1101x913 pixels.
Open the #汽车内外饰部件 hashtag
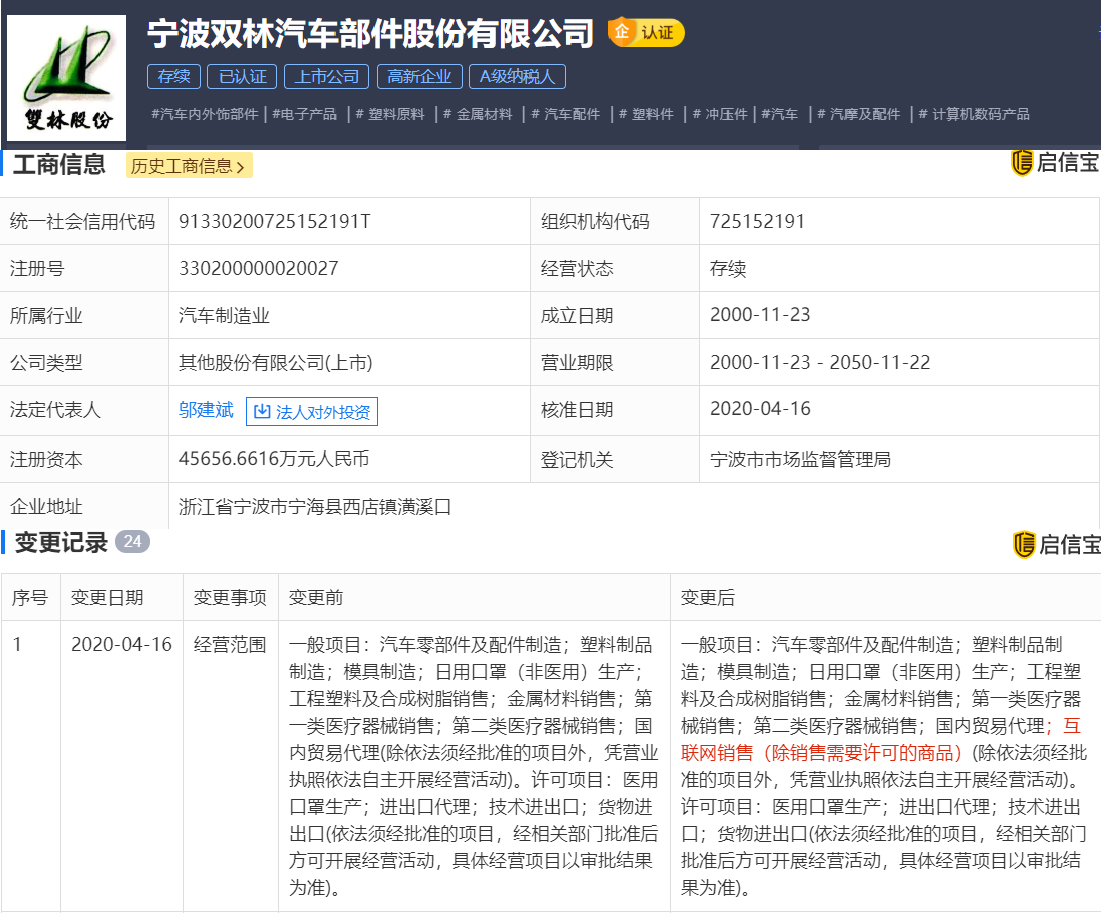[205, 114]
